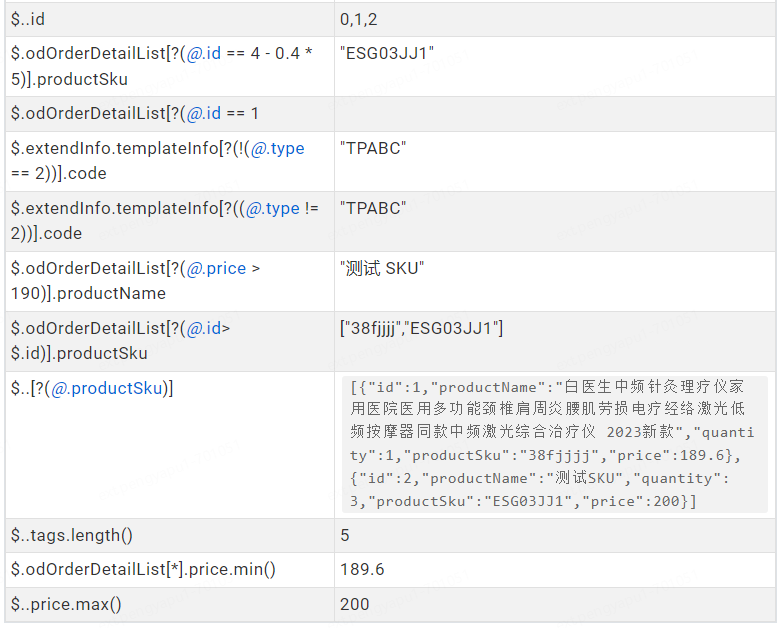Select the $..price.max() expression
Screen dimensions: 780x628
(66, 604)
